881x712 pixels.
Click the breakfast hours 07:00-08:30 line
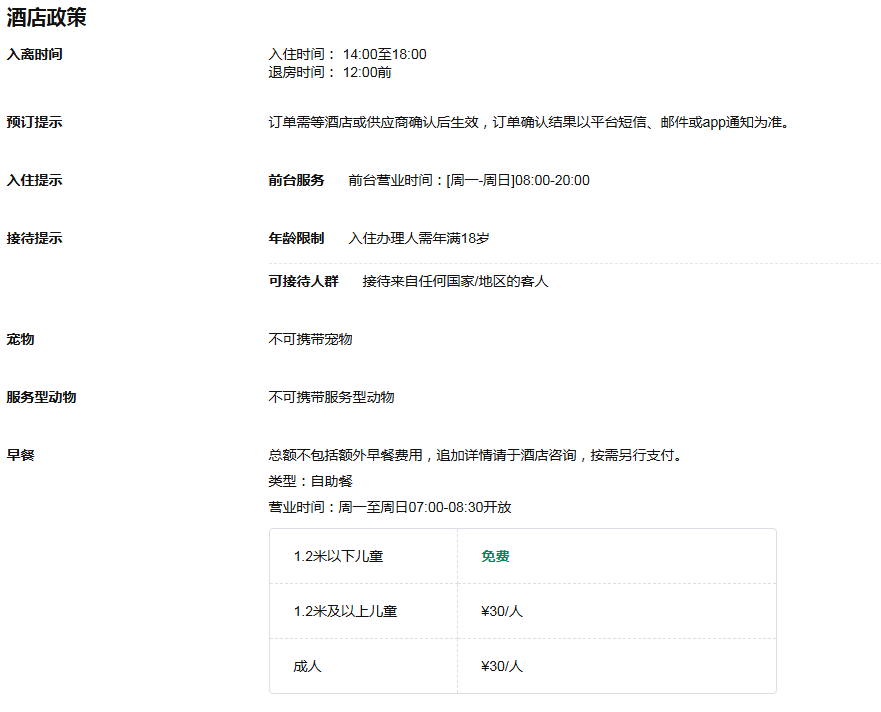tap(390, 507)
